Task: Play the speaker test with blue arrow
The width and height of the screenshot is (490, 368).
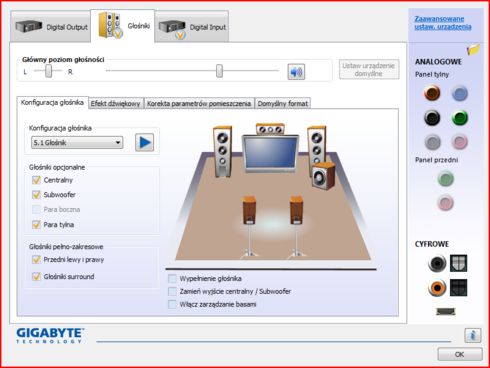Action: 144,142
